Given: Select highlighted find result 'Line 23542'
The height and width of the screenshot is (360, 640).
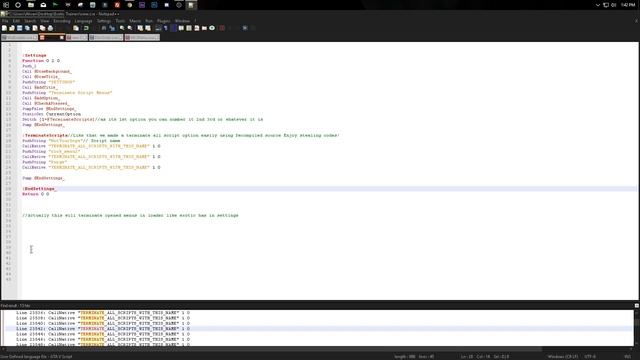Looking at the screenshot, I should click(103, 329).
